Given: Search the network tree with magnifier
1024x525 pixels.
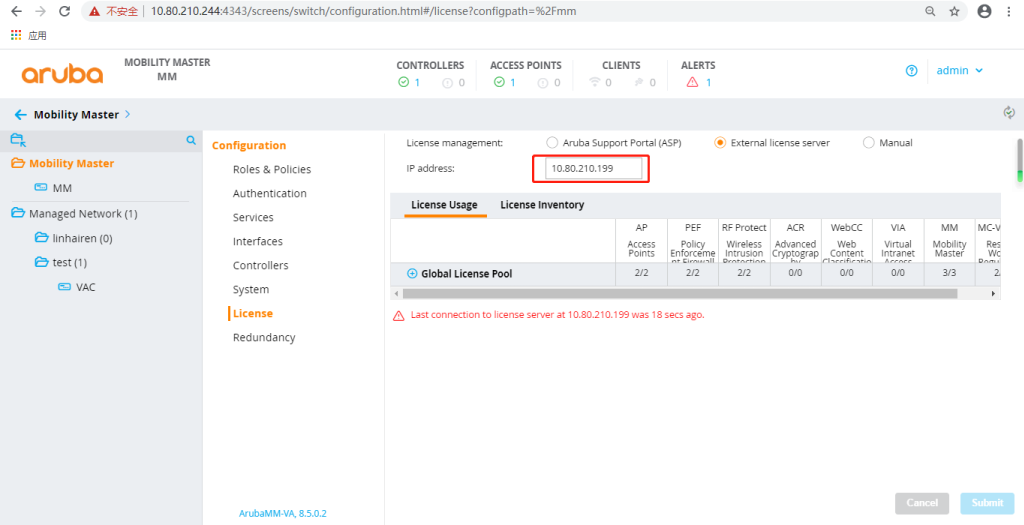Looking at the screenshot, I should tap(191, 140).
